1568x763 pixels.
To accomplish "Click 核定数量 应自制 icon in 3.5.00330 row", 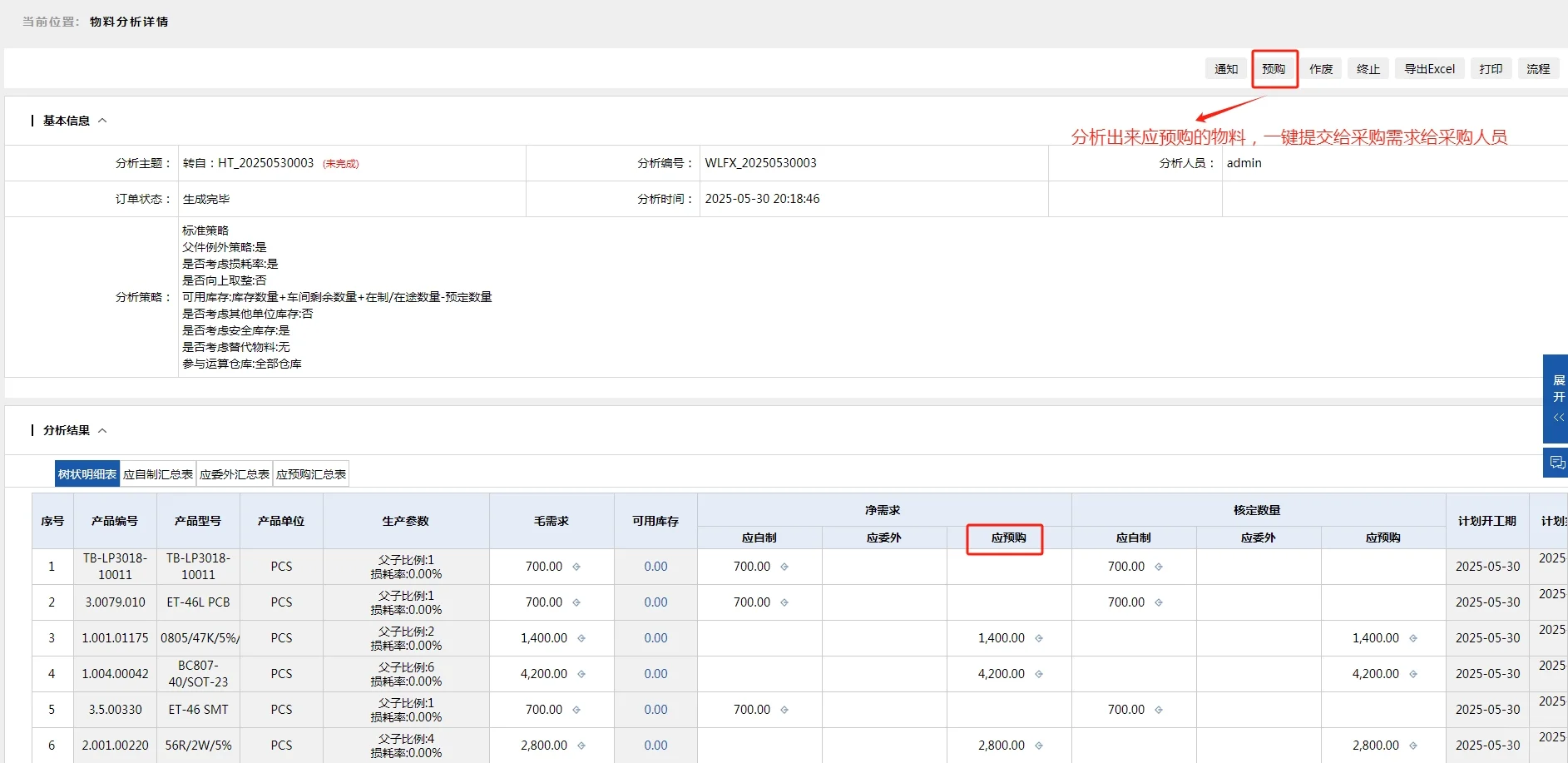I will click(1159, 710).
